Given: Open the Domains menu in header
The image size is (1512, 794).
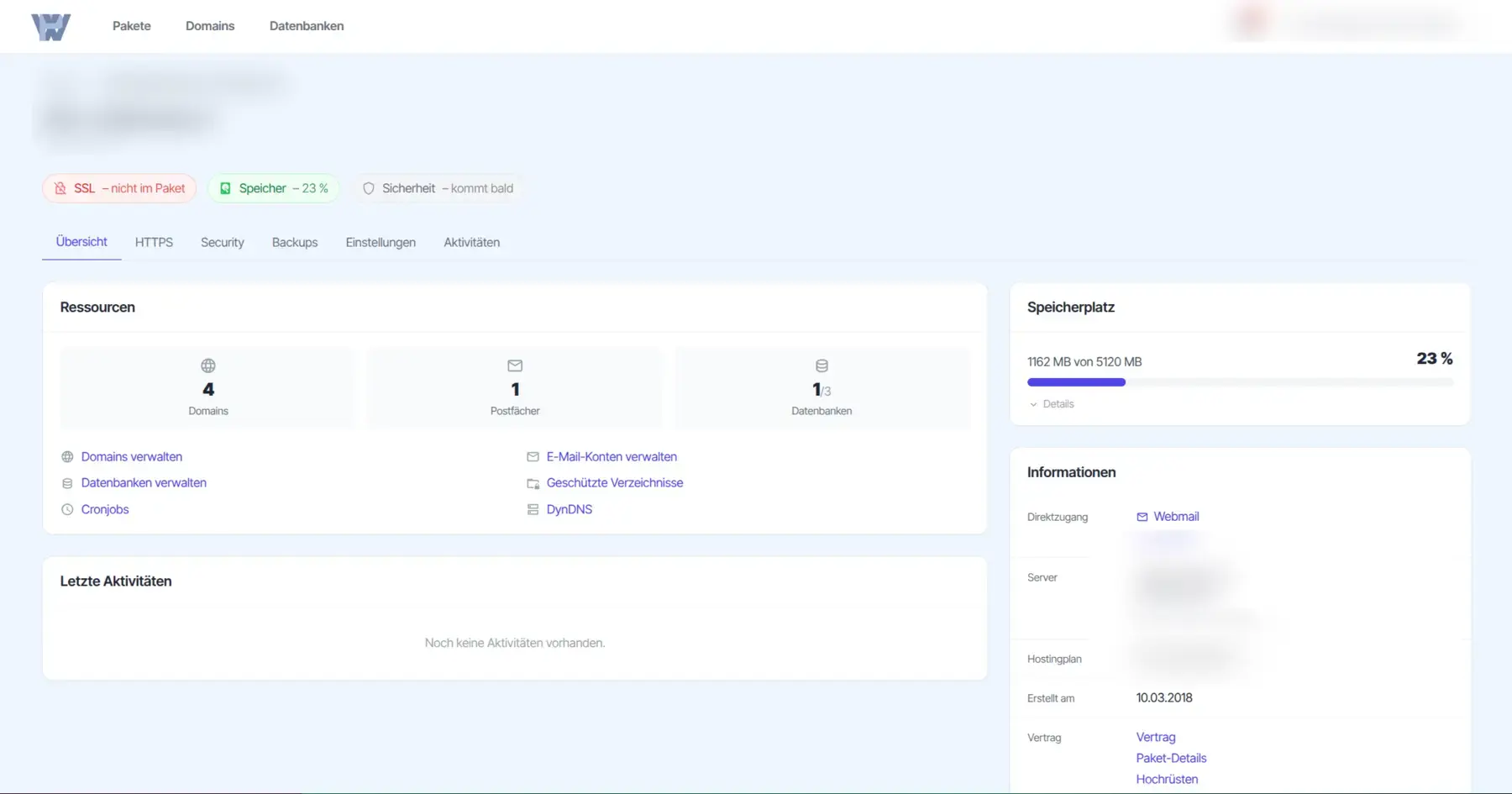Looking at the screenshot, I should click(x=210, y=26).
